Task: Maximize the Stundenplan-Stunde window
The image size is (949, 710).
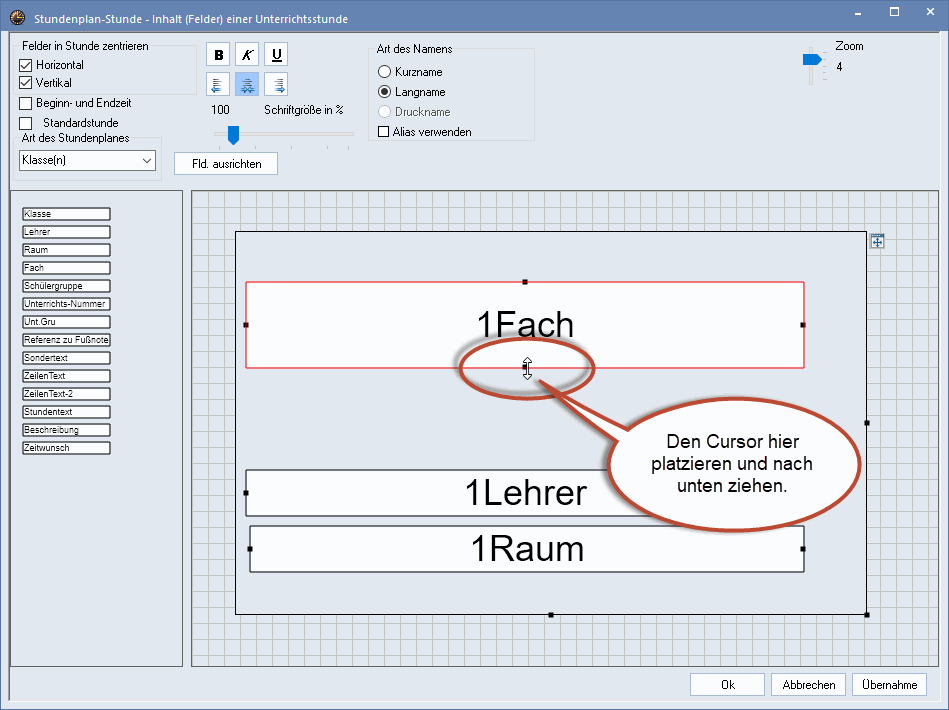Action: 895,12
